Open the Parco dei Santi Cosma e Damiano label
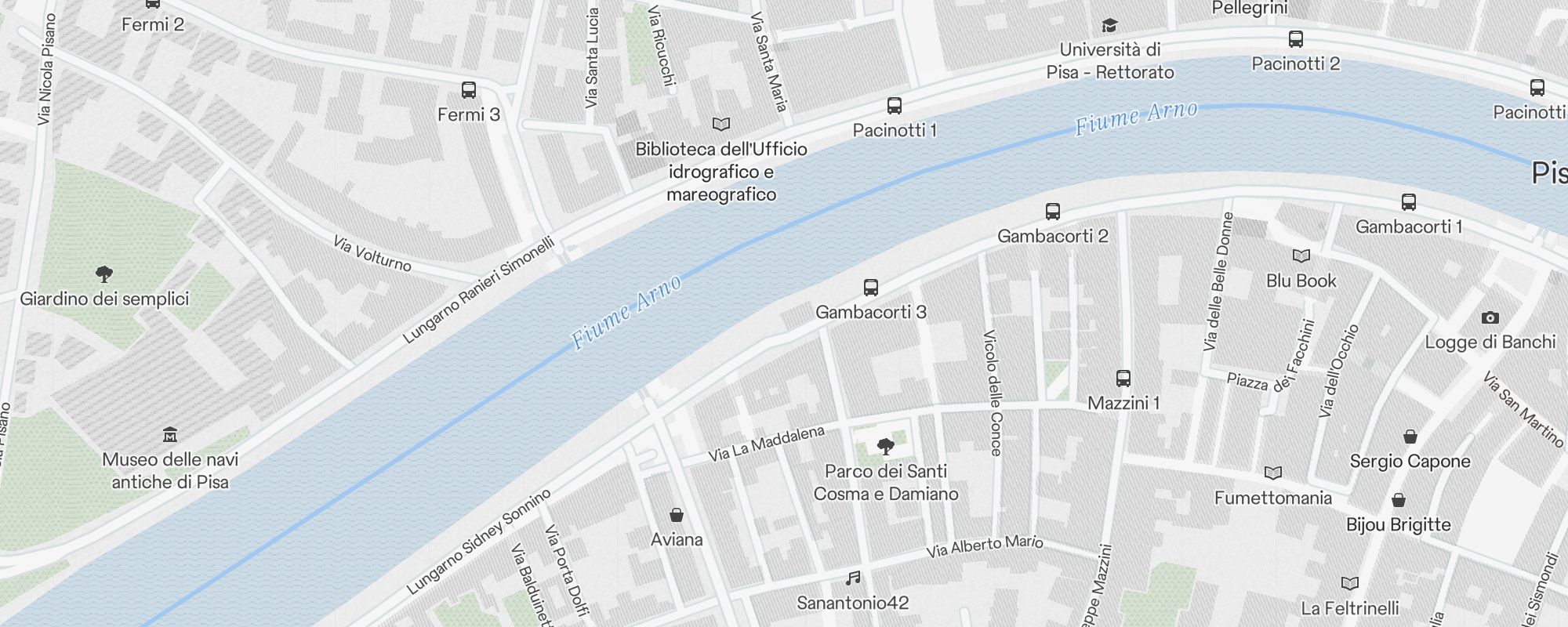This screenshot has width=1568, height=627. 886,482
